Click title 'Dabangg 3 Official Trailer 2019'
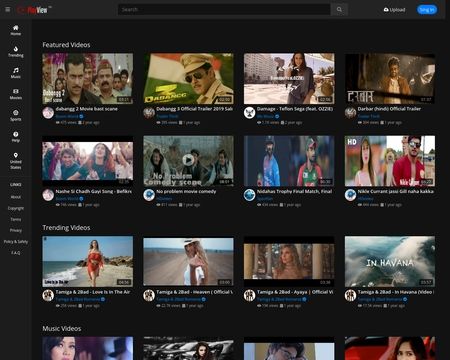The width and height of the screenshot is (450, 360). (x=195, y=109)
